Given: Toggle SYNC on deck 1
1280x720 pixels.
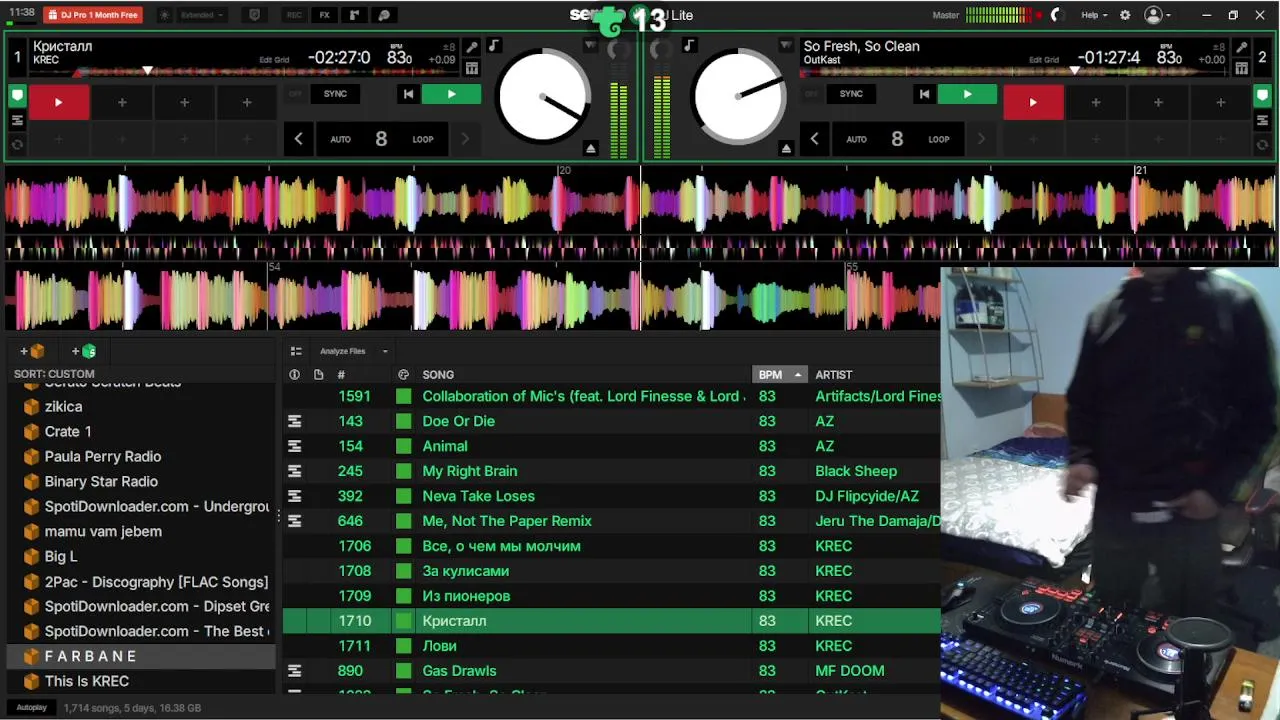Looking at the screenshot, I should click(x=335, y=94).
